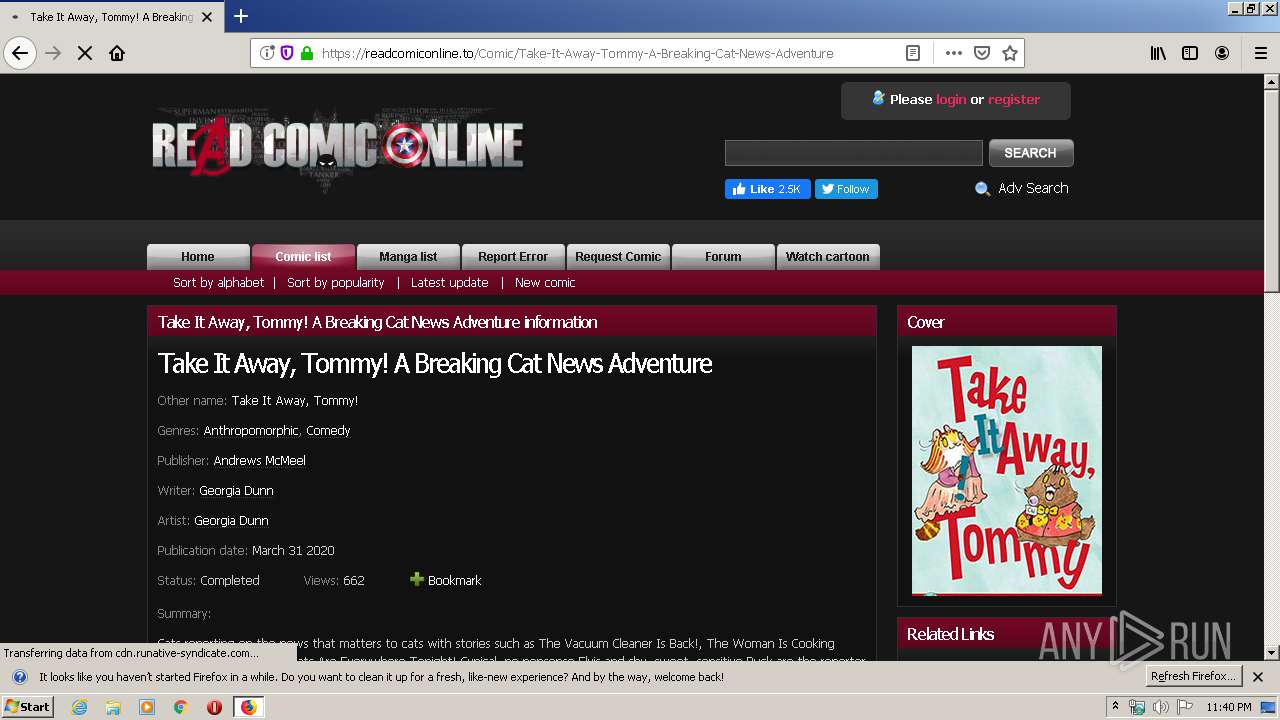
Task: Go back with the browser back arrow
Action: pyautogui.click(x=20, y=53)
